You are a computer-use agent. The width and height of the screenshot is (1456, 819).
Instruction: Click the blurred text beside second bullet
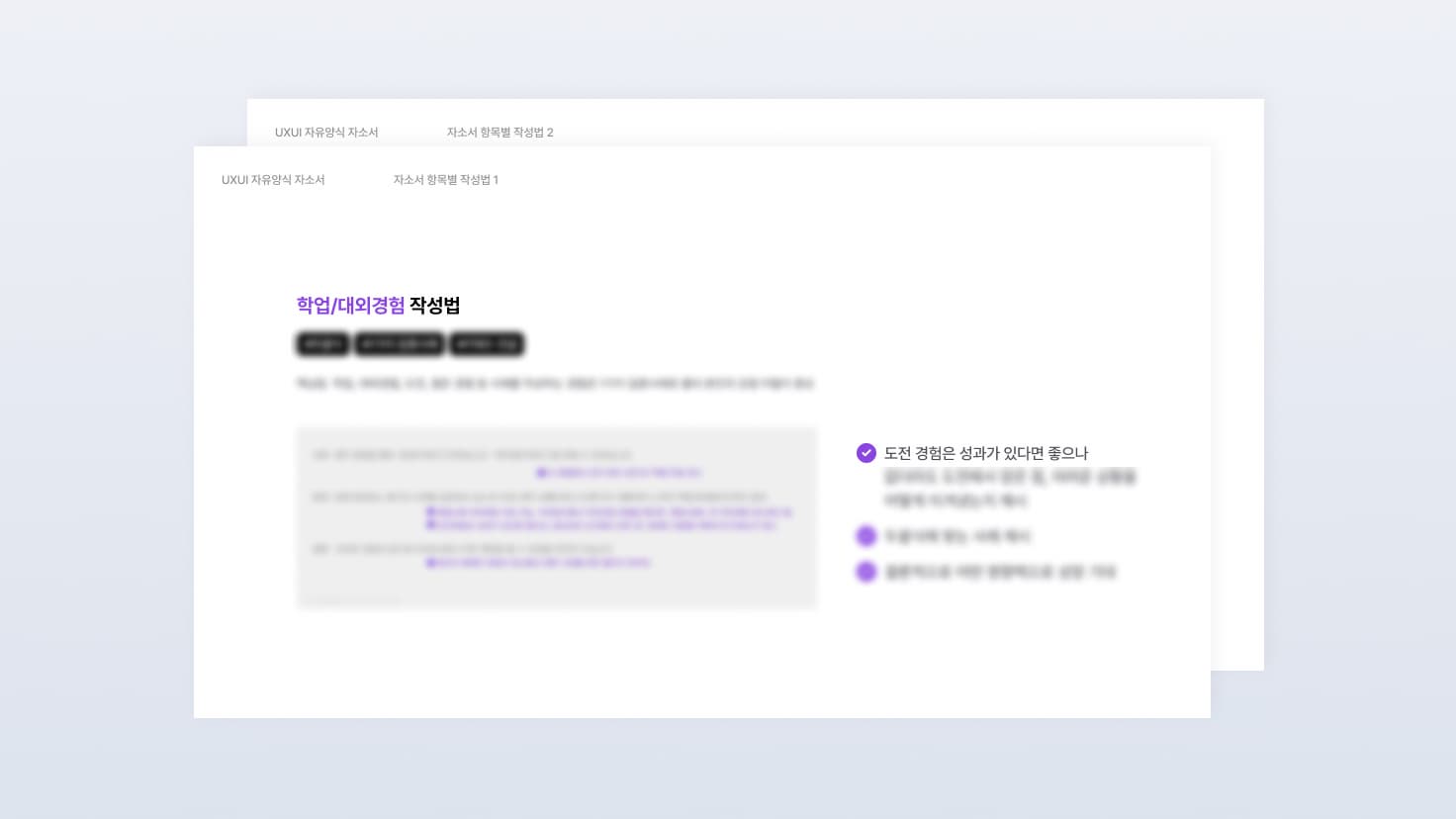point(957,536)
